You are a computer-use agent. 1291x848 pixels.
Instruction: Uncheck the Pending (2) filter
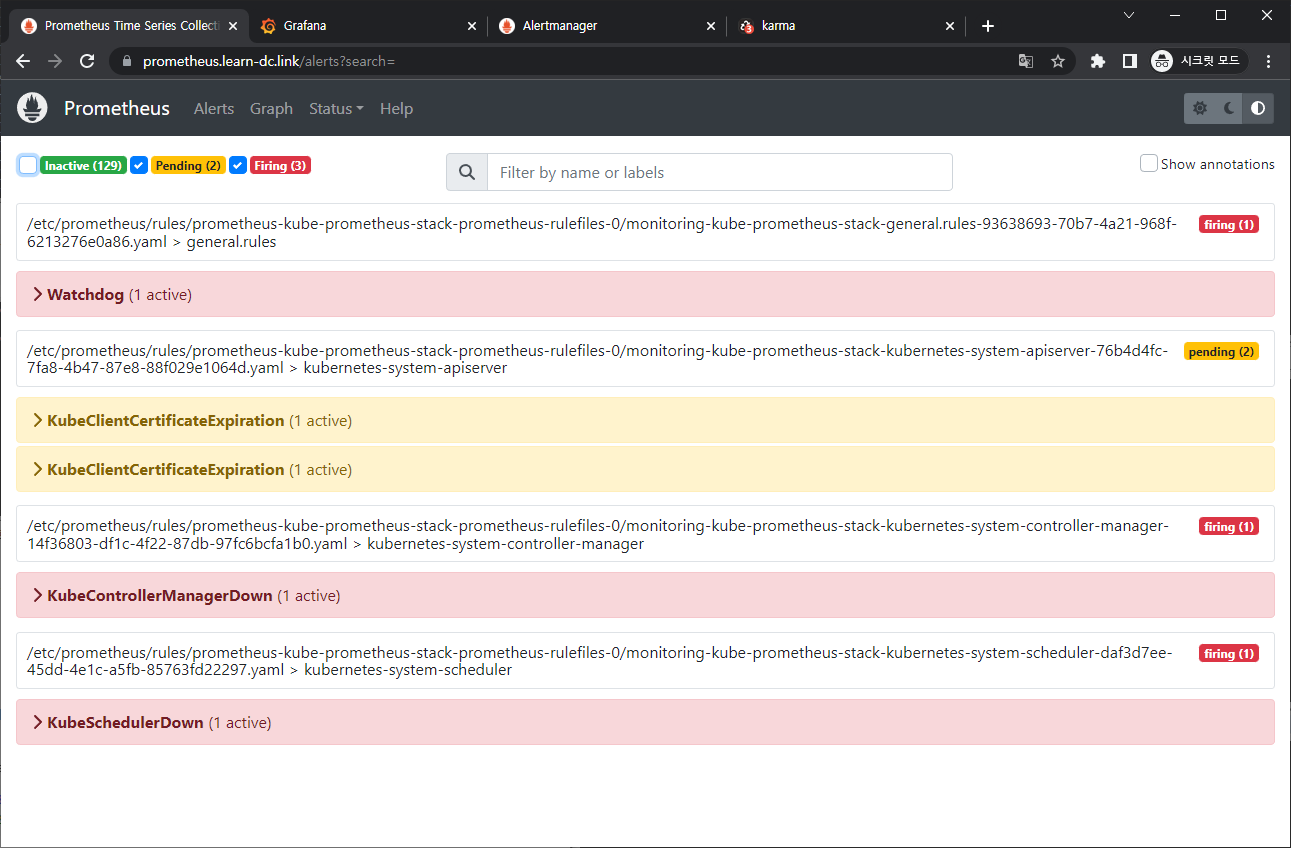[139, 165]
